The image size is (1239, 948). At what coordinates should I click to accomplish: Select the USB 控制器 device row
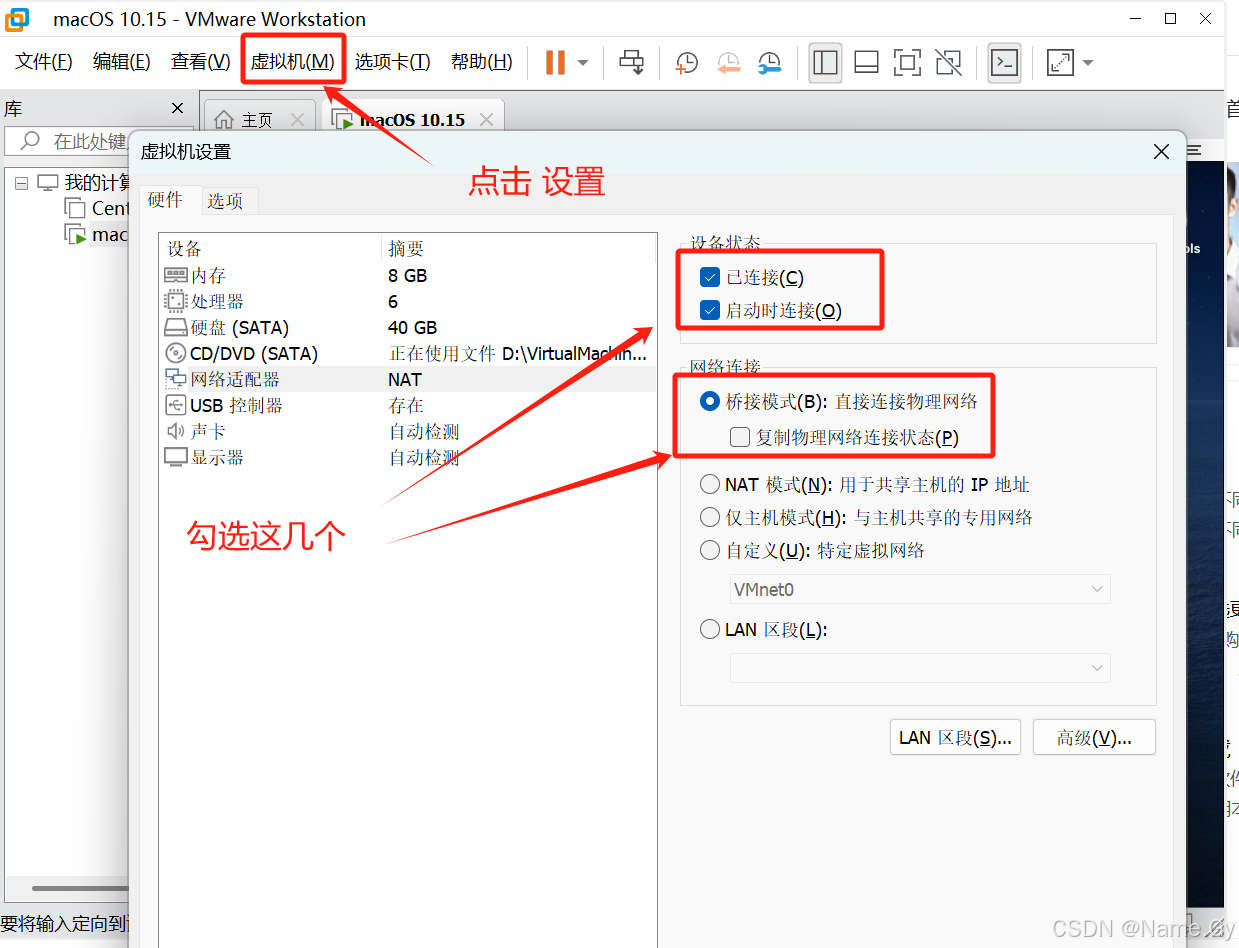tap(408, 405)
